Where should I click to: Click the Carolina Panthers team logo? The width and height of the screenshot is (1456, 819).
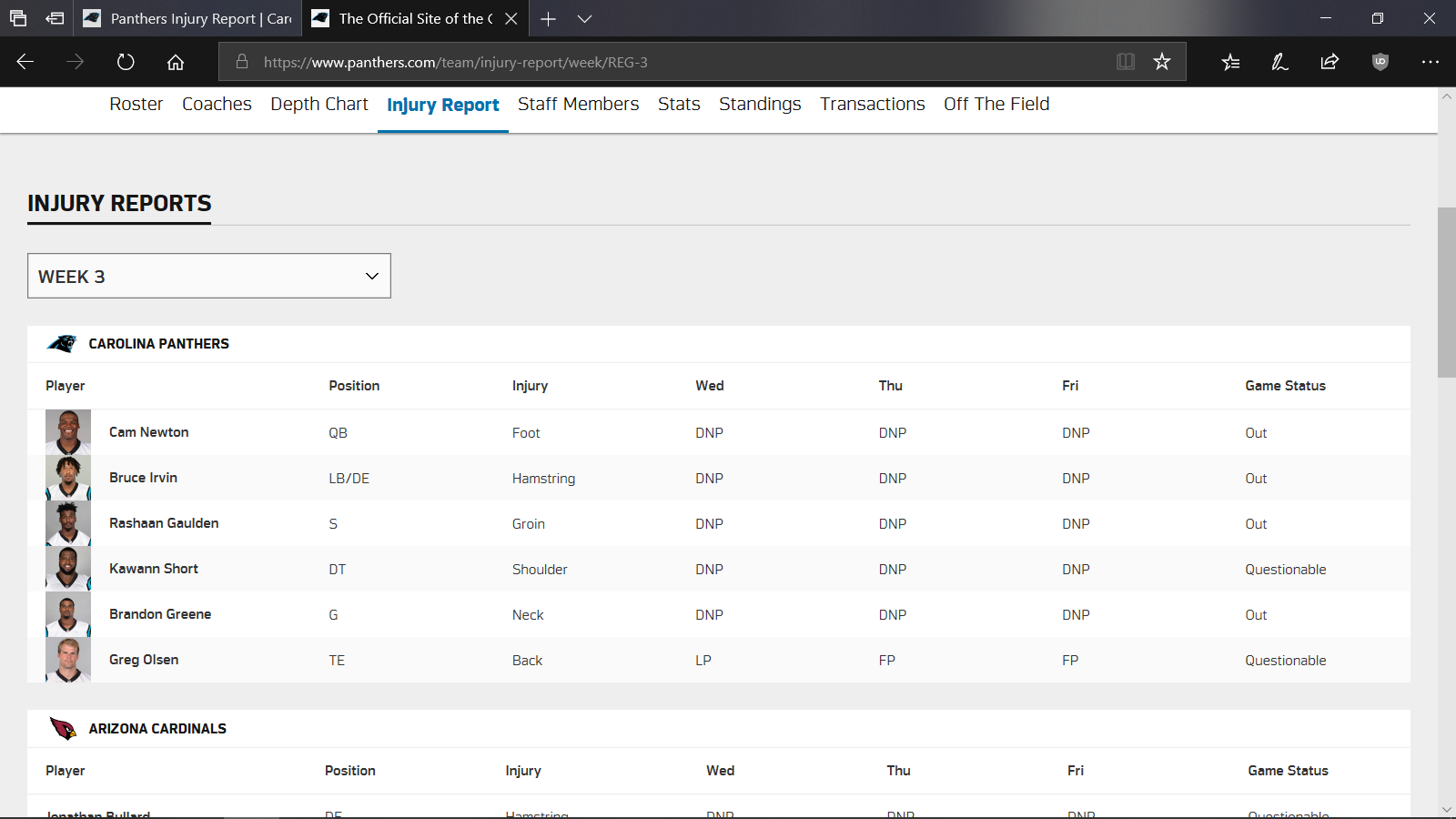coord(63,344)
